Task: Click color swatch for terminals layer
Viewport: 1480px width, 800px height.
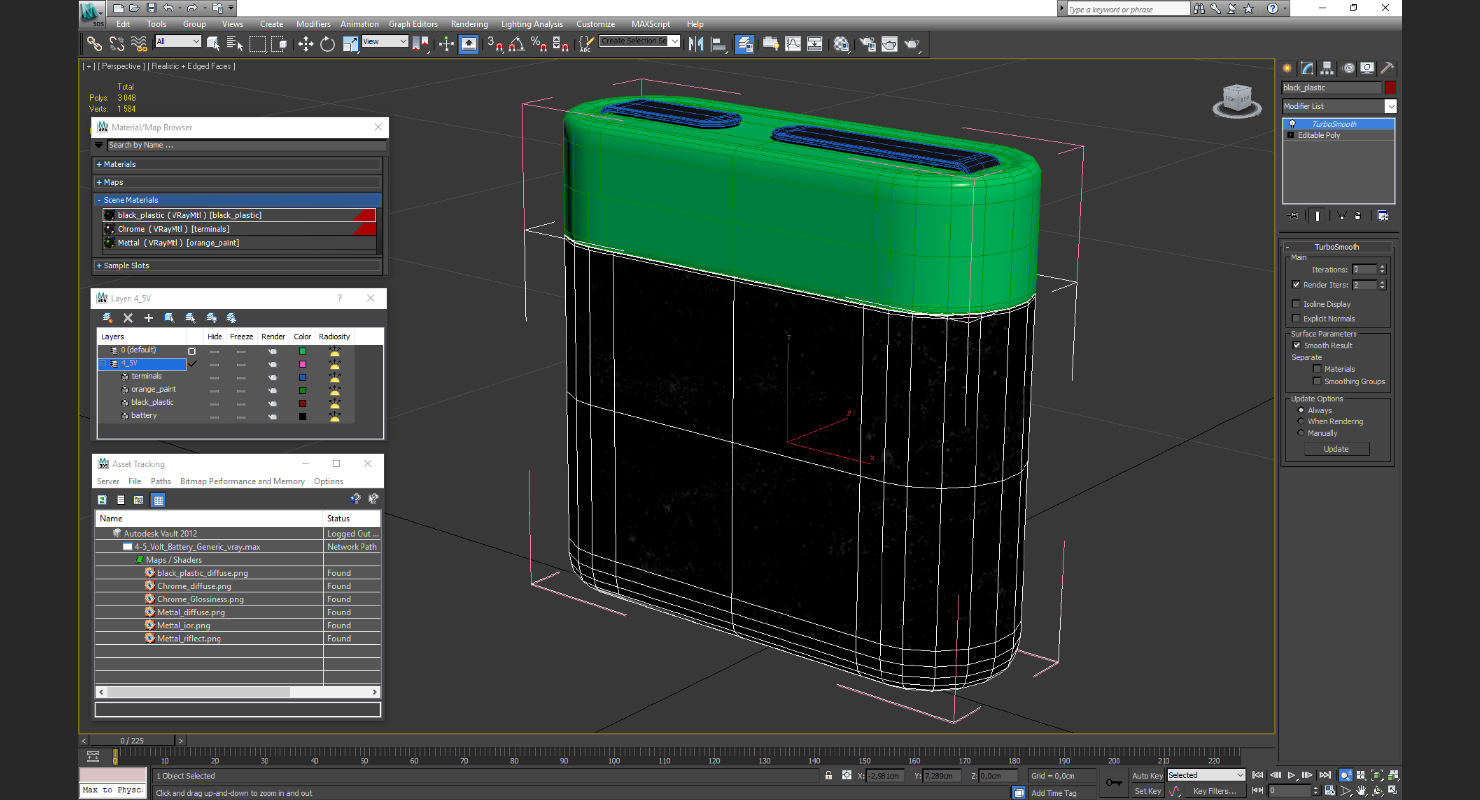Action: click(x=302, y=376)
